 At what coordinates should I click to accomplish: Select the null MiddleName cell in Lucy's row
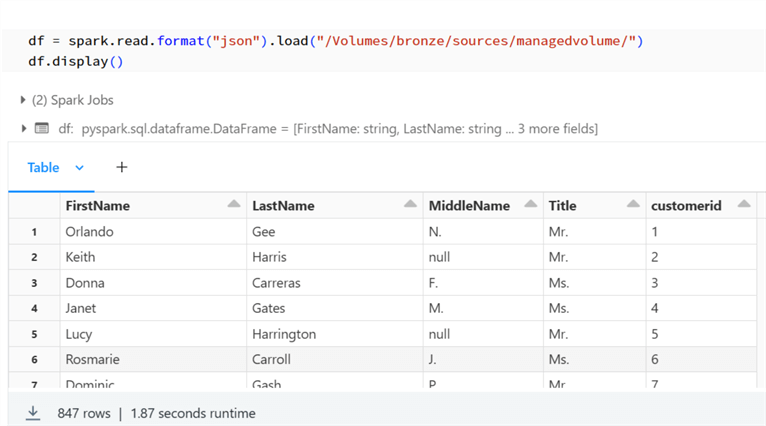[483, 334]
